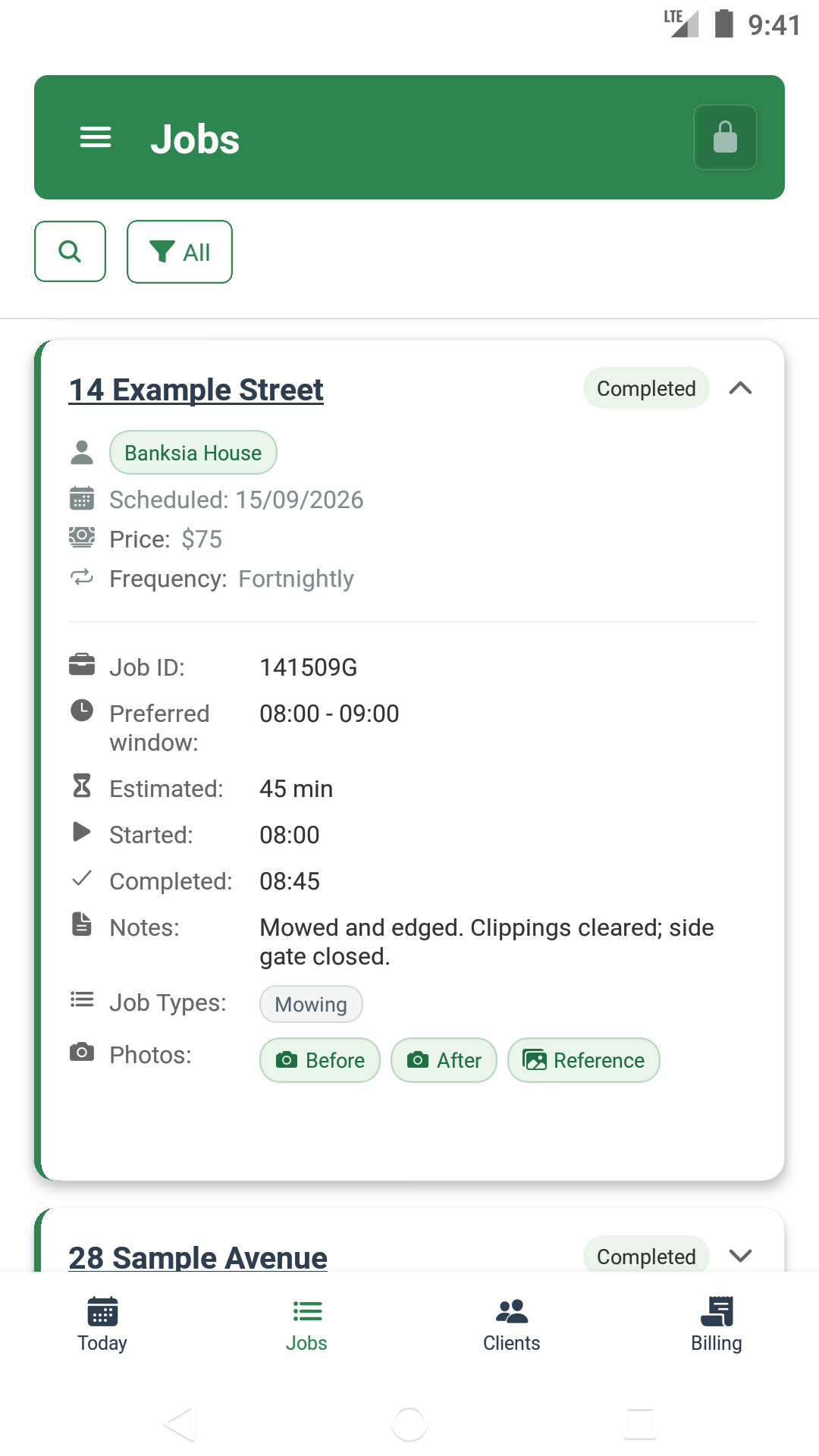
Task: Open the hamburger navigation menu
Action: (96, 137)
